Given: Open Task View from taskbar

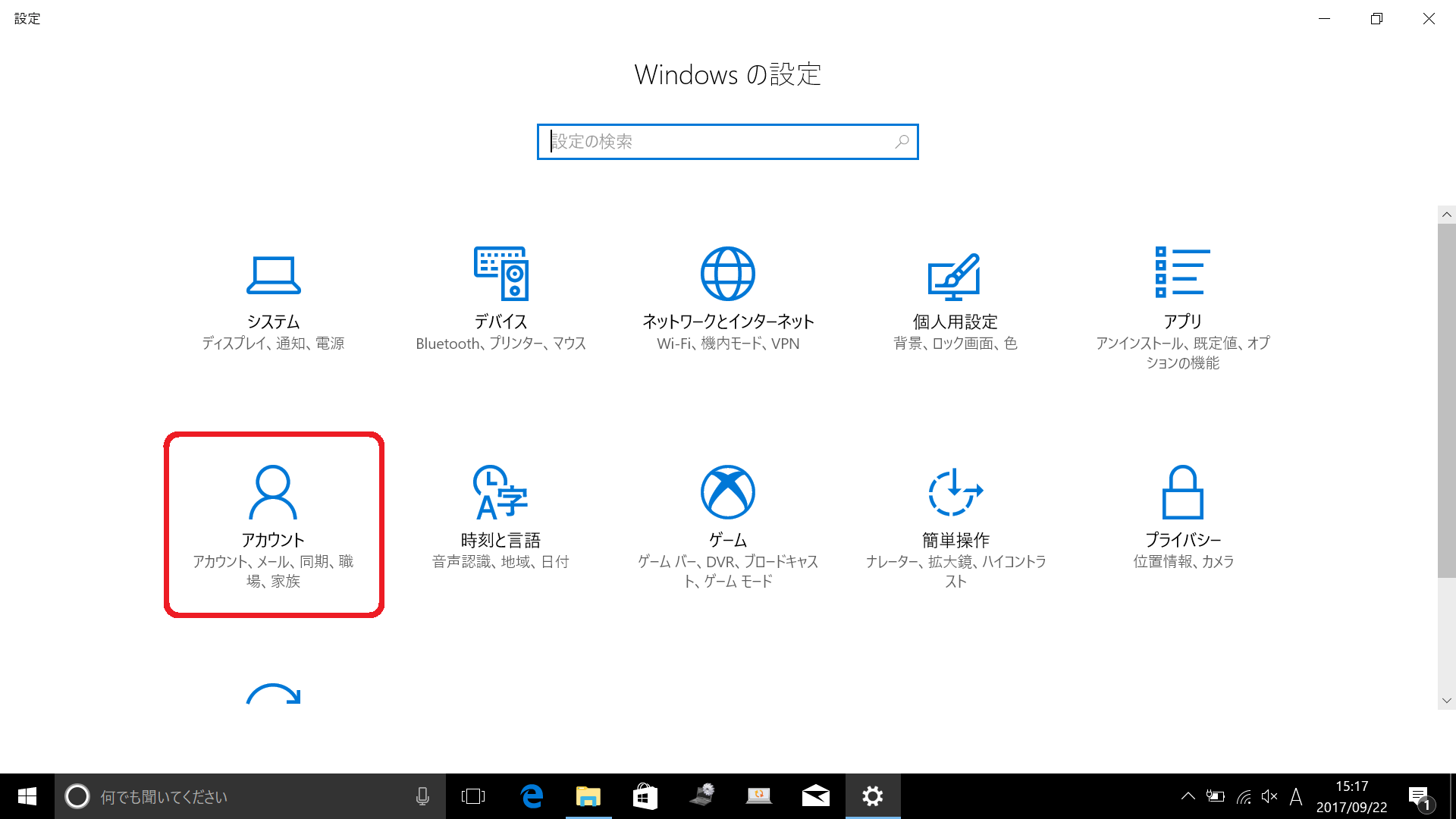Looking at the screenshot, I should [472, 796].
